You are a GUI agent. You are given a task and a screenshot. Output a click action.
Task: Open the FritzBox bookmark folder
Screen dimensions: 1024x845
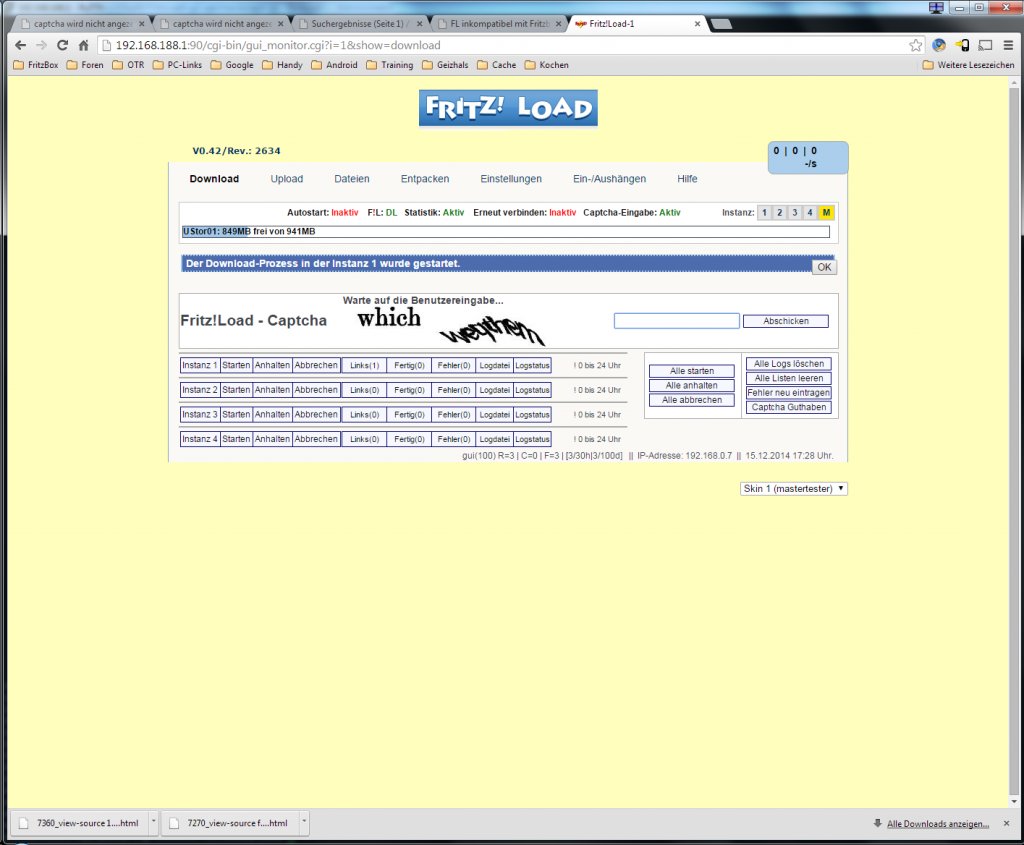(x=36, y=65)
